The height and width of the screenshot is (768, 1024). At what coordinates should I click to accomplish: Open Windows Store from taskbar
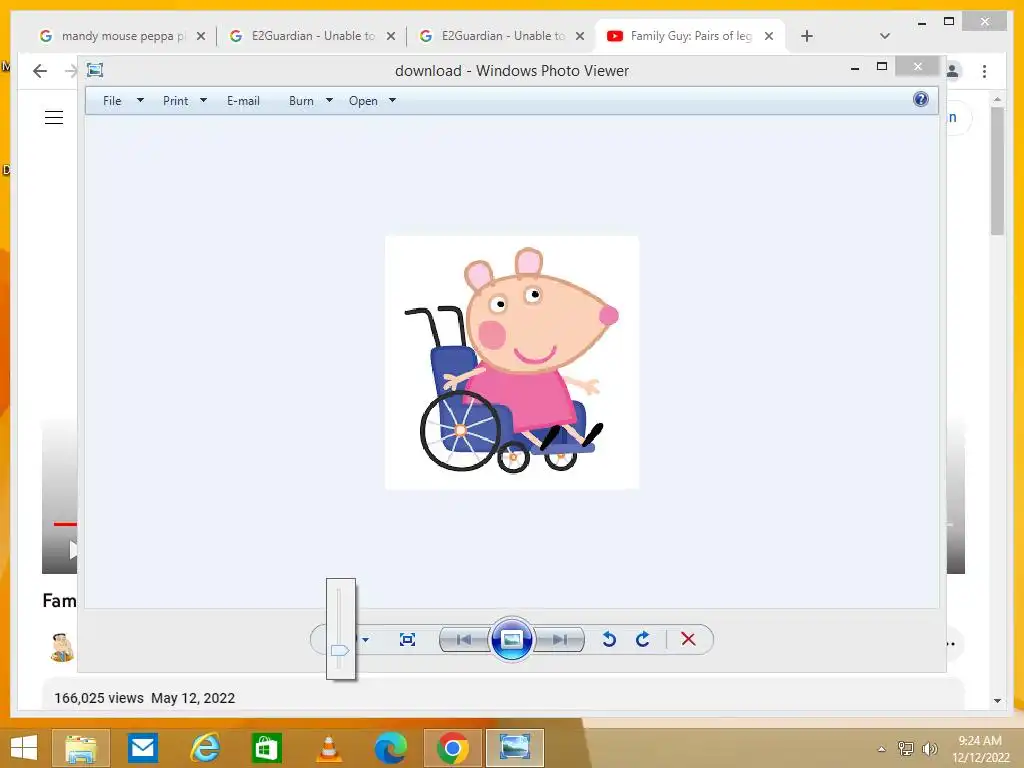(x=266, y=748)
